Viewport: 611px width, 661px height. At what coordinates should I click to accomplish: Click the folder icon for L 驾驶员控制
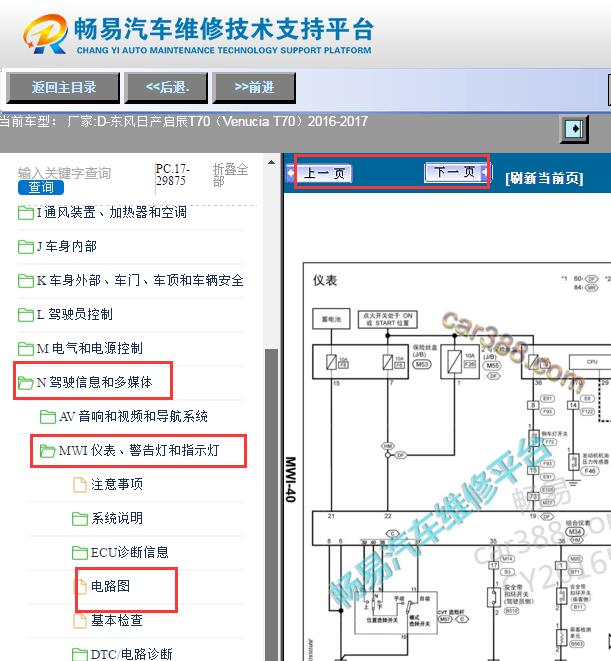pos(26,314)
